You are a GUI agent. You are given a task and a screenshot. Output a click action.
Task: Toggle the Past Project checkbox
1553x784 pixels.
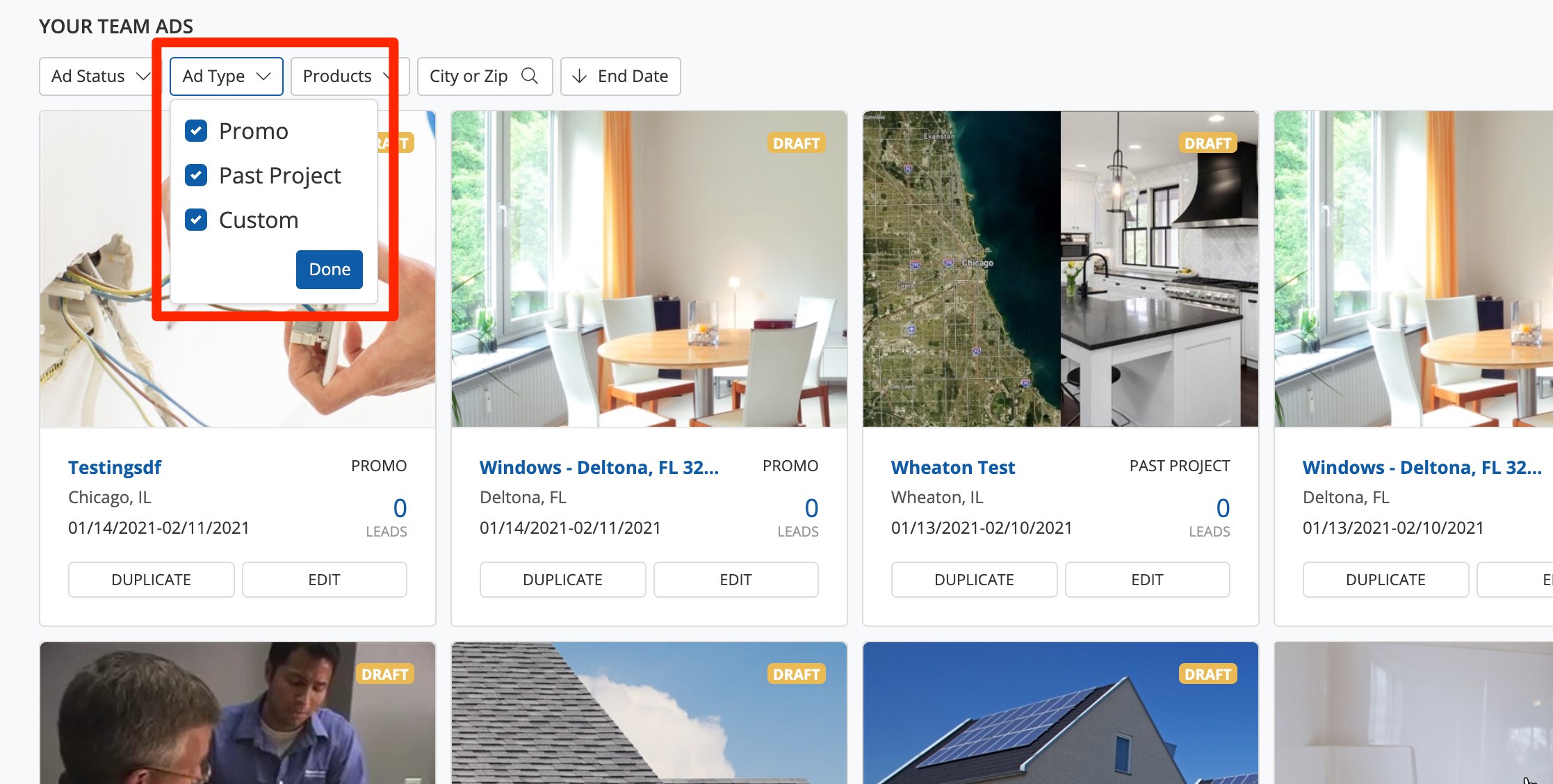point(196,175)
